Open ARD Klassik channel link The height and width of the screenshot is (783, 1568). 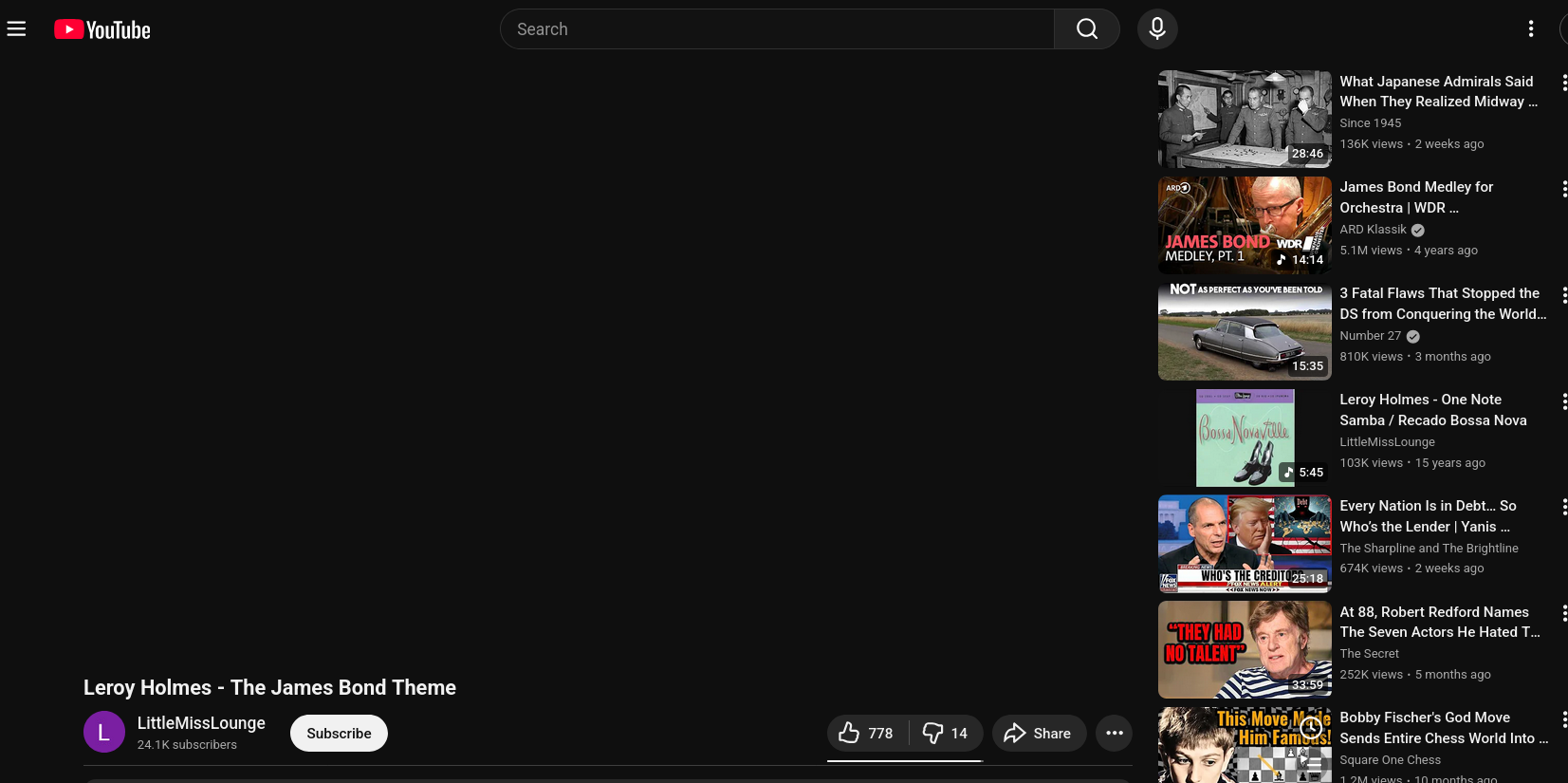[1373, 230]
